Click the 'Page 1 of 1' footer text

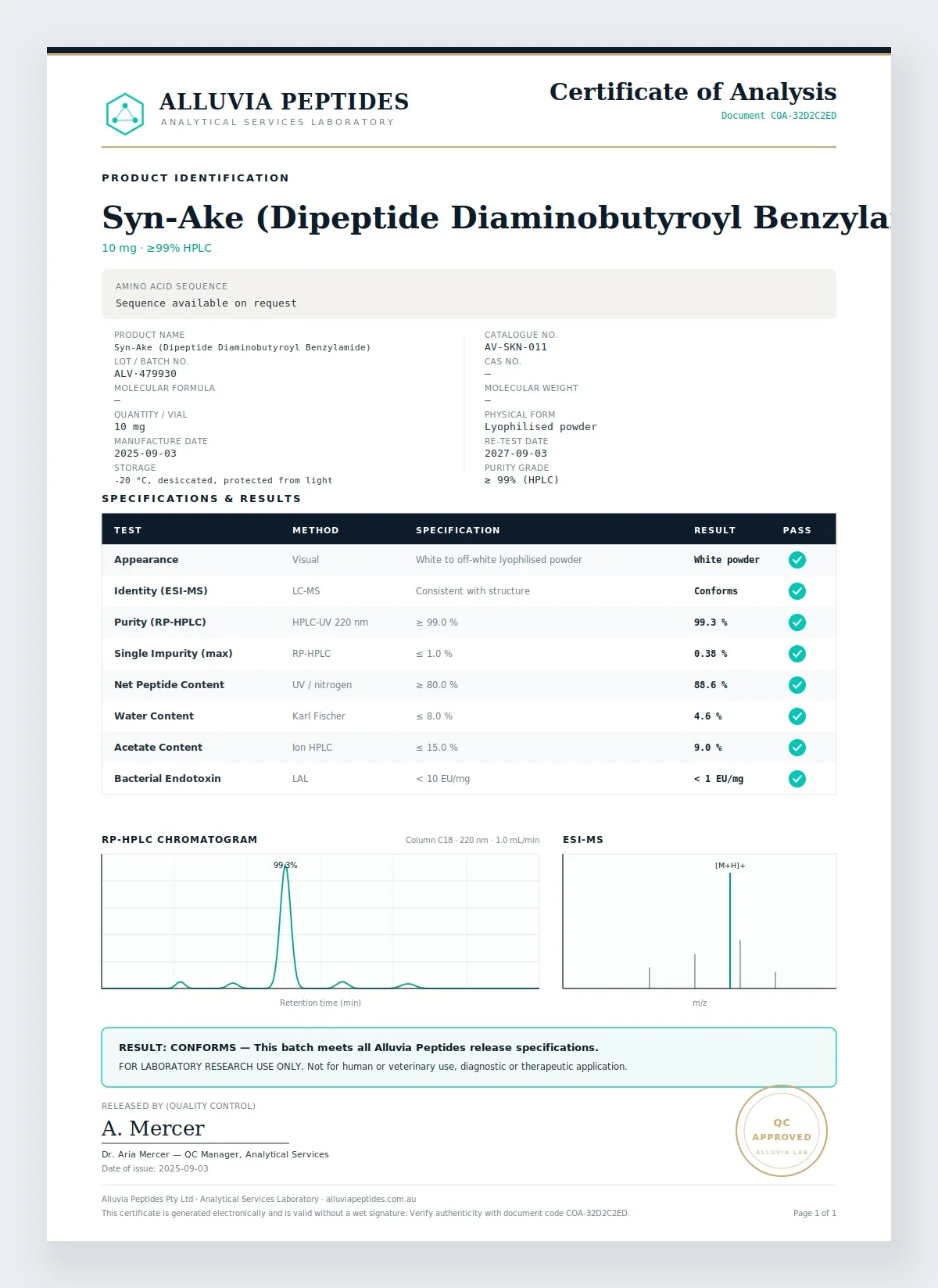[814, 1214]
